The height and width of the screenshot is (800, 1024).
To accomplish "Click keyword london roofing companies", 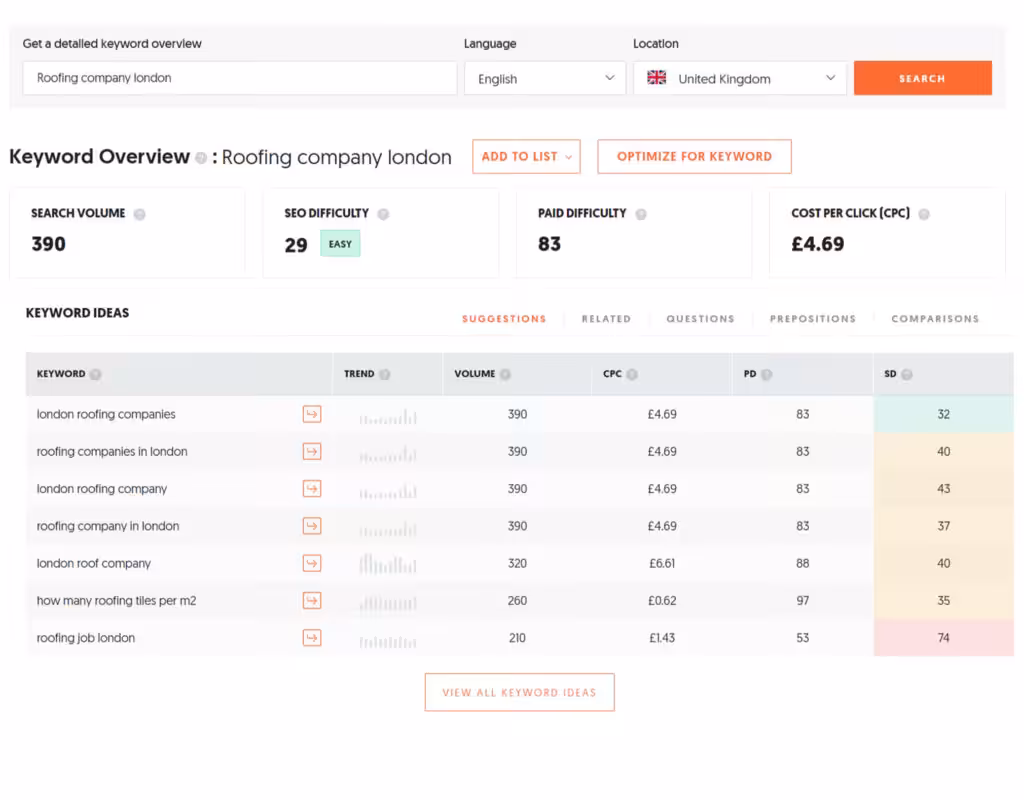I will (106, 414).
